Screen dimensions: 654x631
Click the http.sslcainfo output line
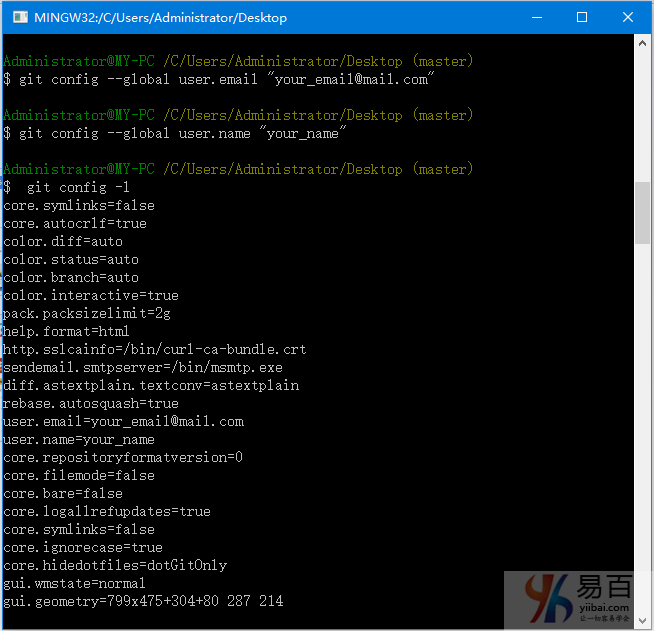click(x=155, y=349)
